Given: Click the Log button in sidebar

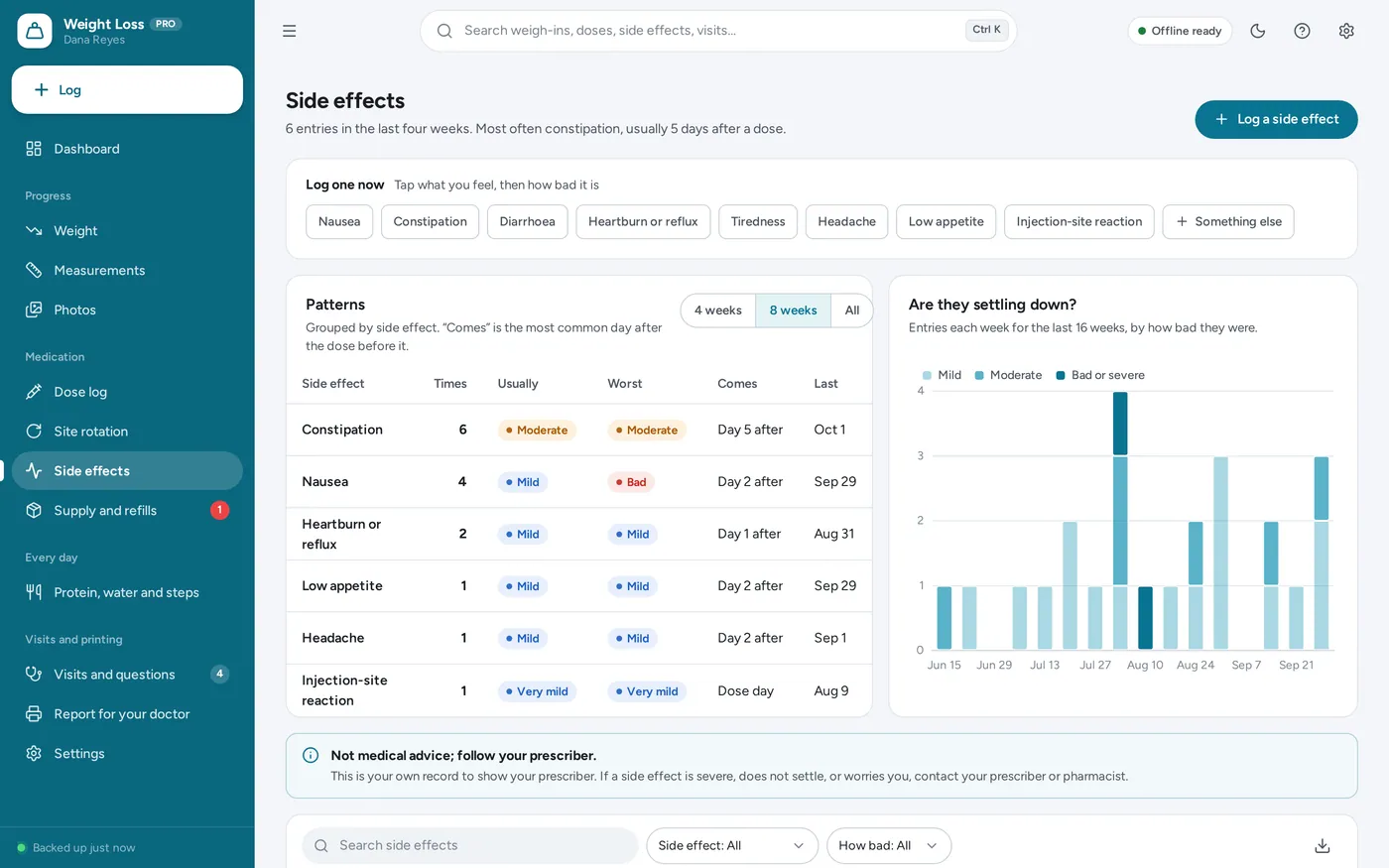Looking at the screenshot, I should [x=127, y=90].
